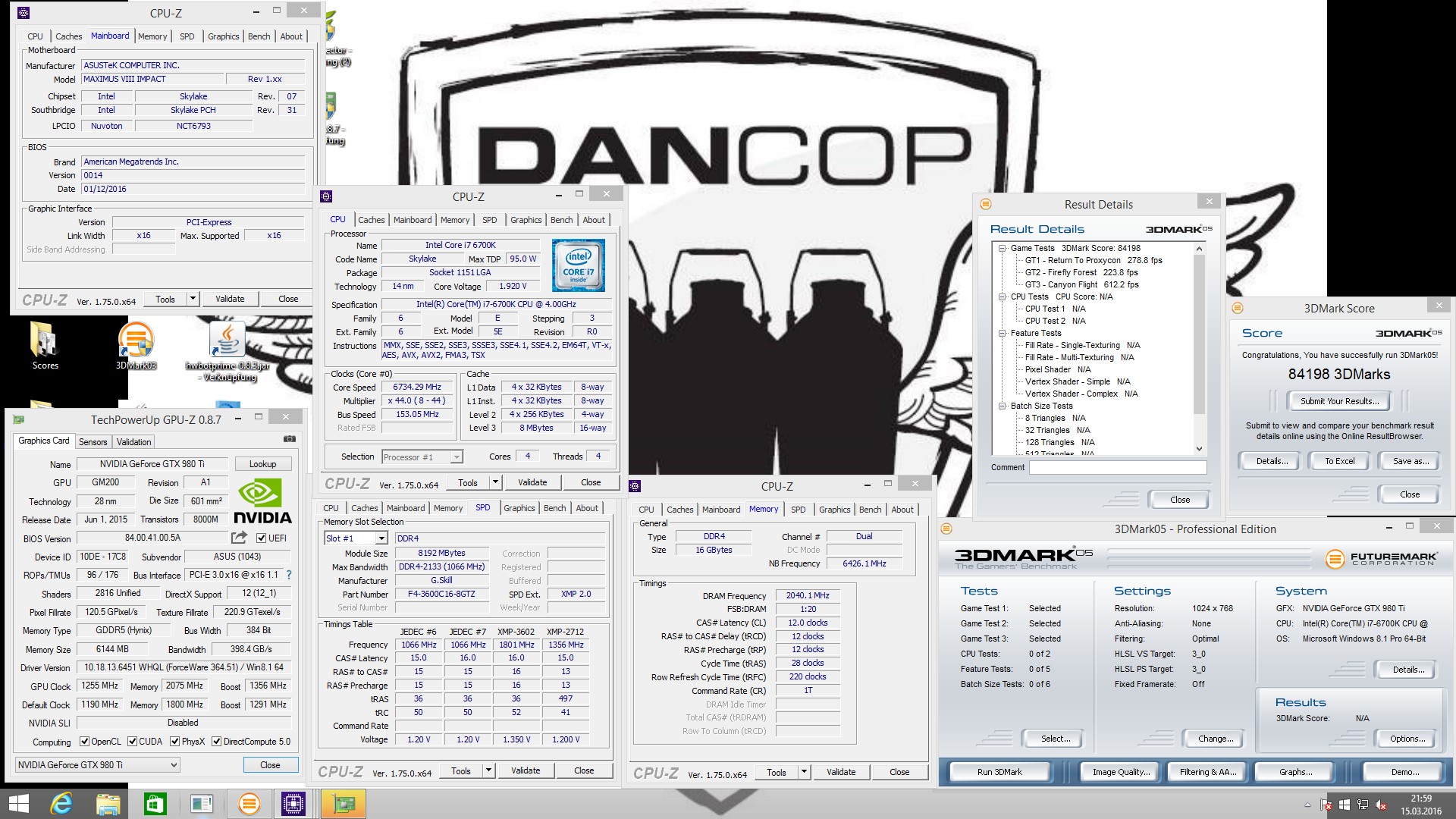The image size is (1456, 819).
Task: Open the green Store taskbar icon
Action: point(155,804)
